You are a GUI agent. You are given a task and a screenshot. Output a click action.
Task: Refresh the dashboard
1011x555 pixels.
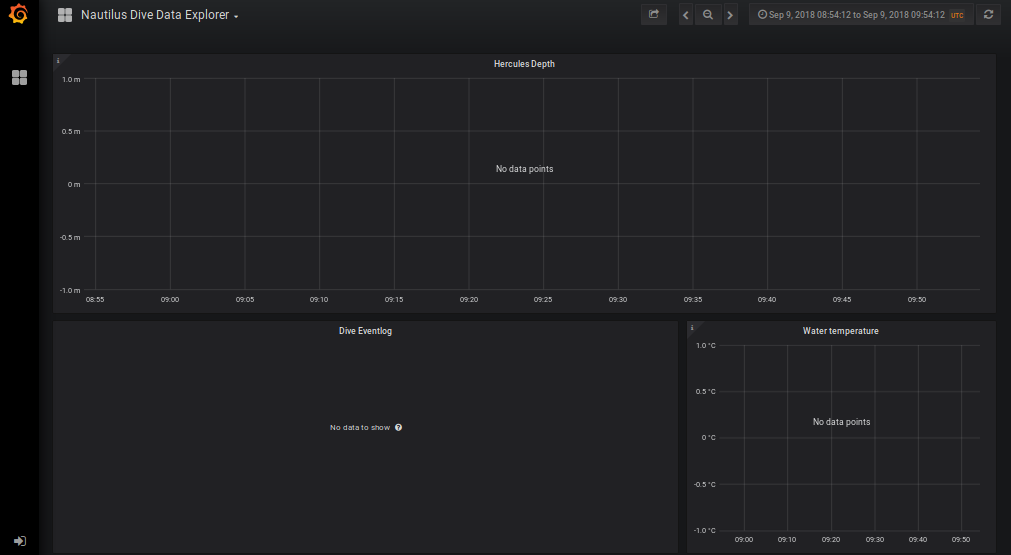[x=988, y=14]
